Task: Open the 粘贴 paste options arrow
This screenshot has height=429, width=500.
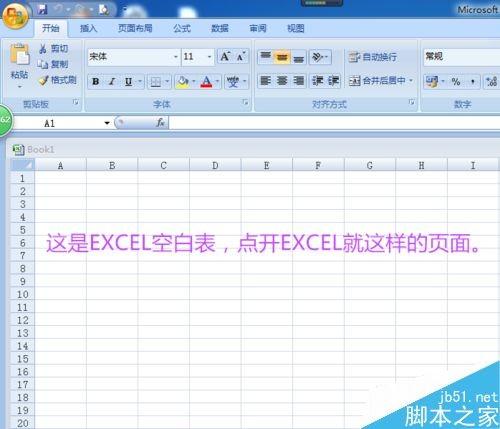Action: (19, 87)
